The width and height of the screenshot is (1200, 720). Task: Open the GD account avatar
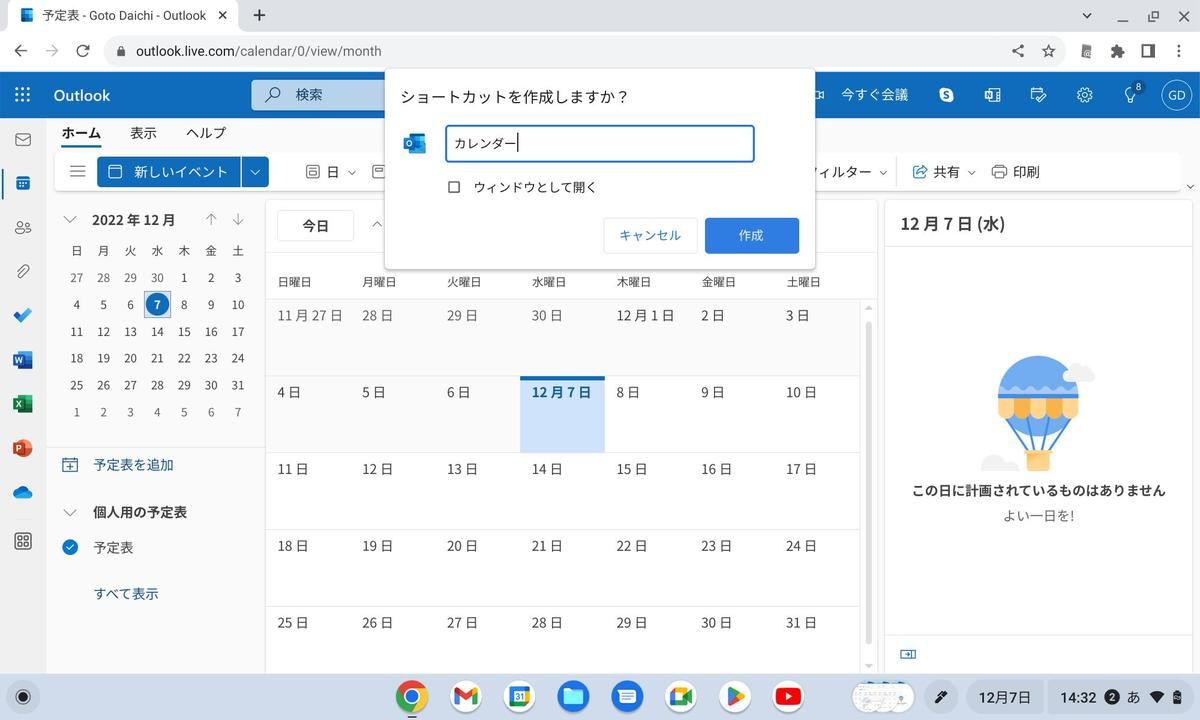(1176, 95)
